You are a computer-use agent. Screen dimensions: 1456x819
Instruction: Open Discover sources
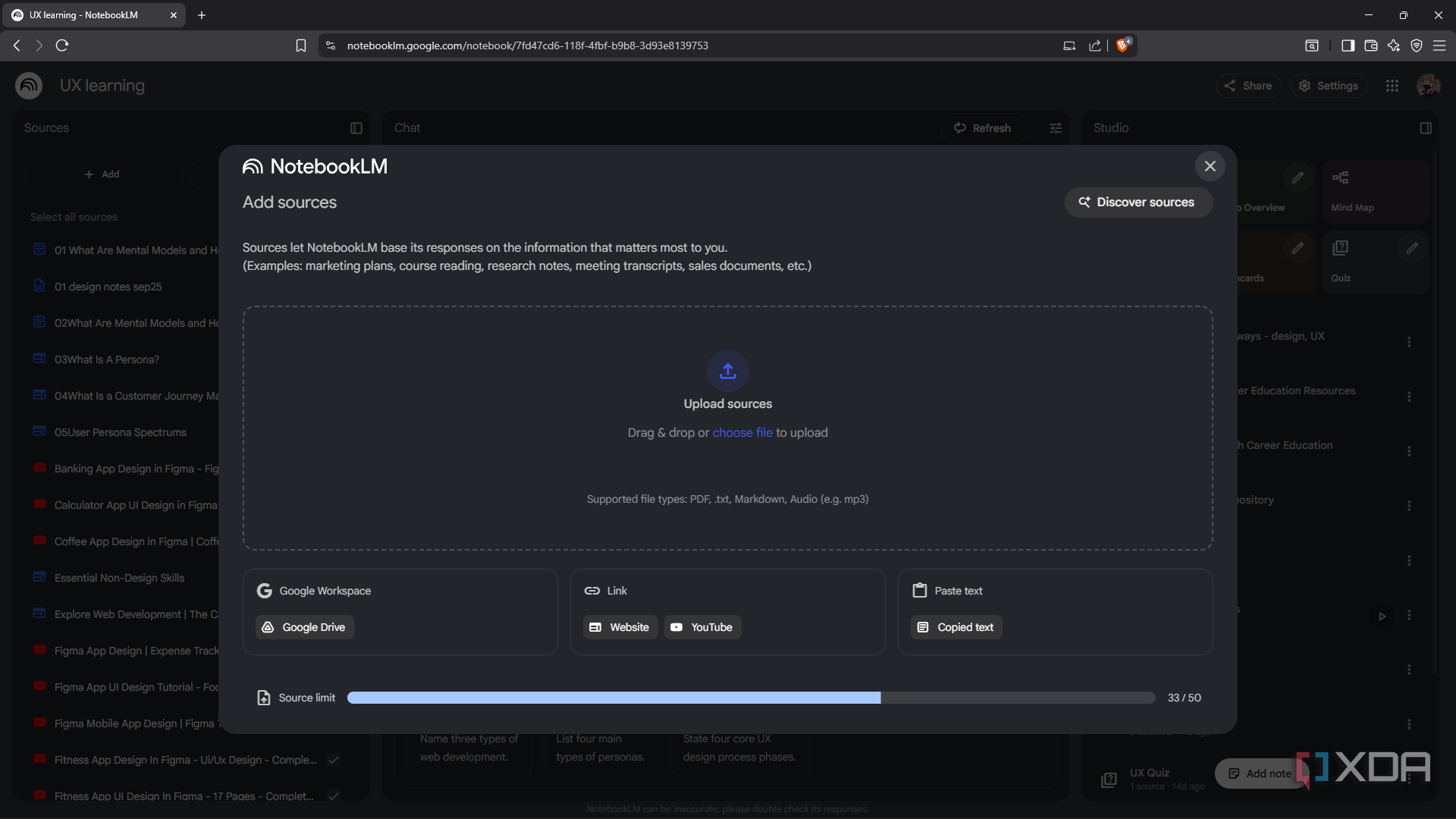tap(1138, 202)
